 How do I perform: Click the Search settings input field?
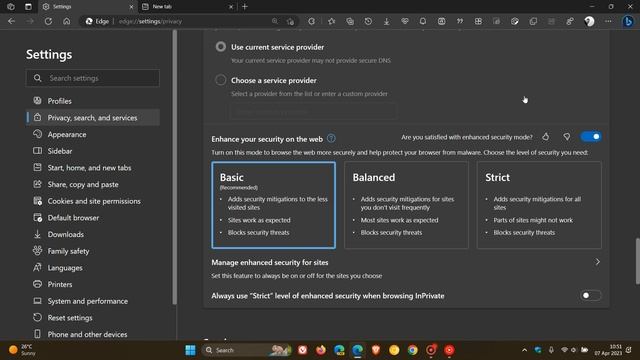(x=93, y=78)
